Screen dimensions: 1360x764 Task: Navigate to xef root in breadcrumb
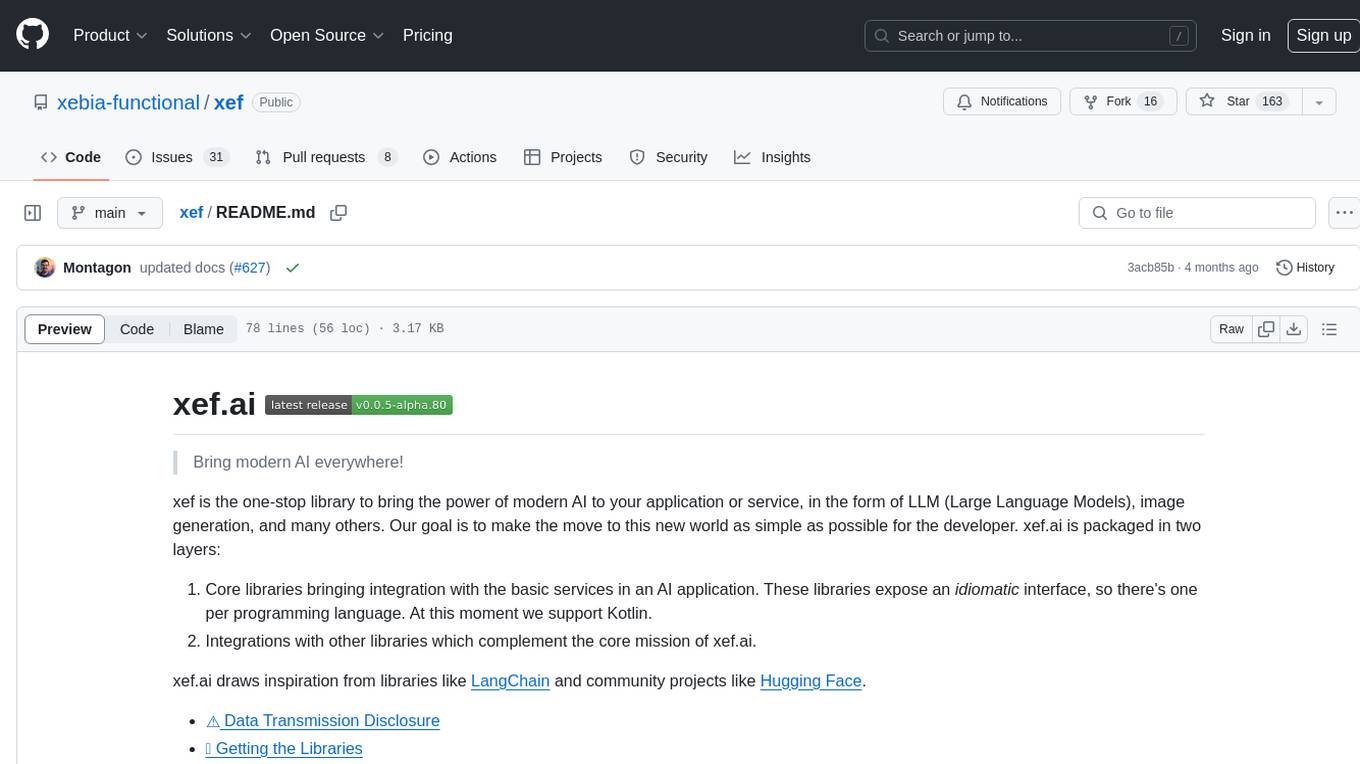191,213
